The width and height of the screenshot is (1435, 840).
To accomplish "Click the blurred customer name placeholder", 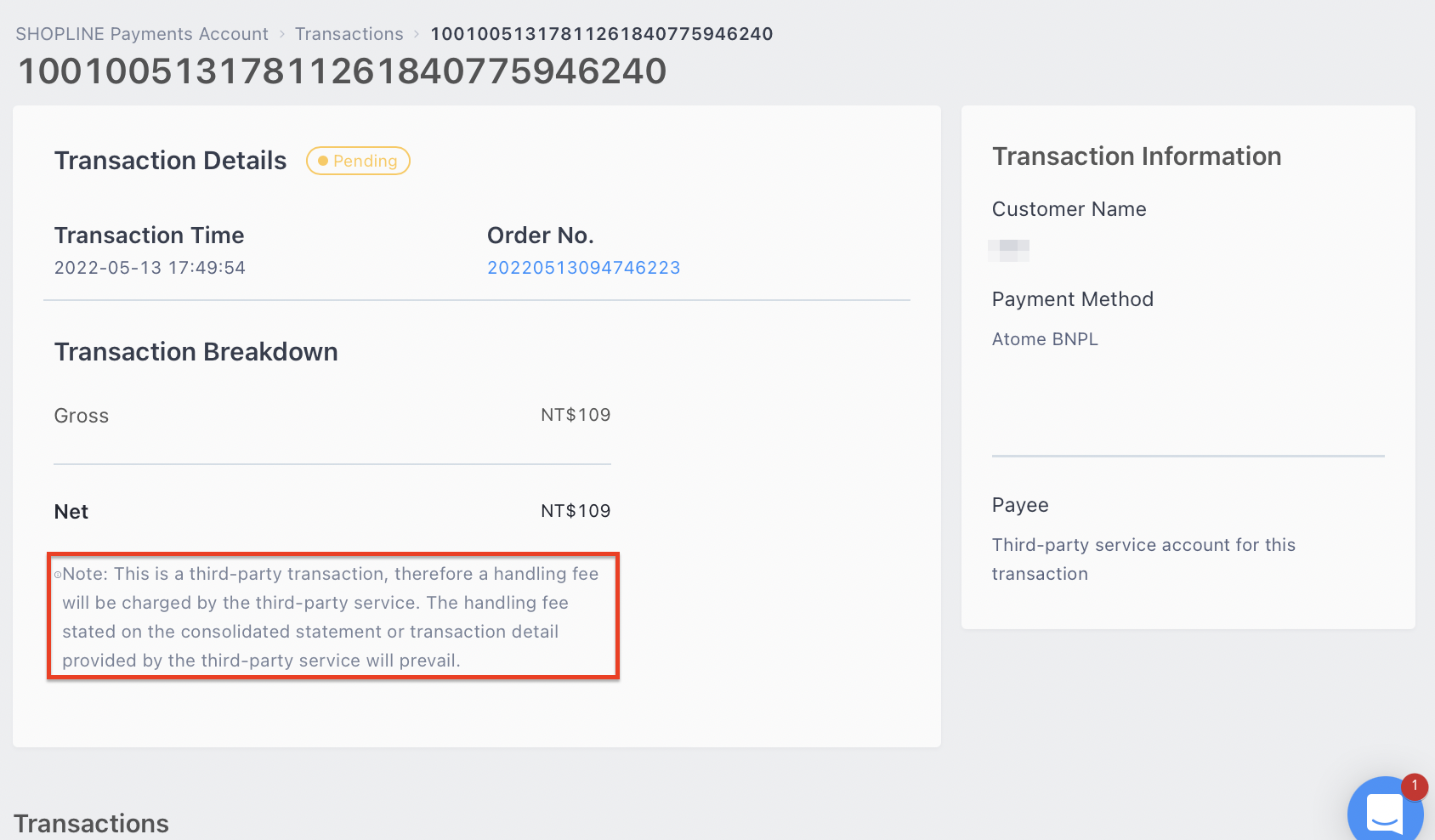I will [x=1009, y=250].
